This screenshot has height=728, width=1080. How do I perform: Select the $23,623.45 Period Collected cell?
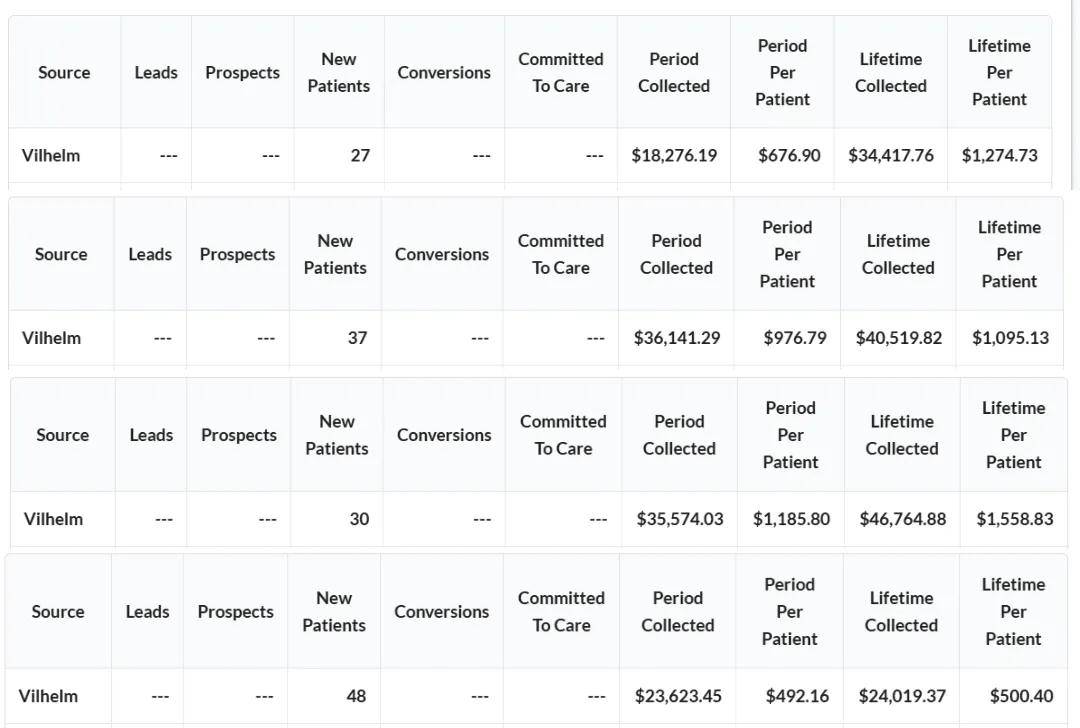point(678,696)
